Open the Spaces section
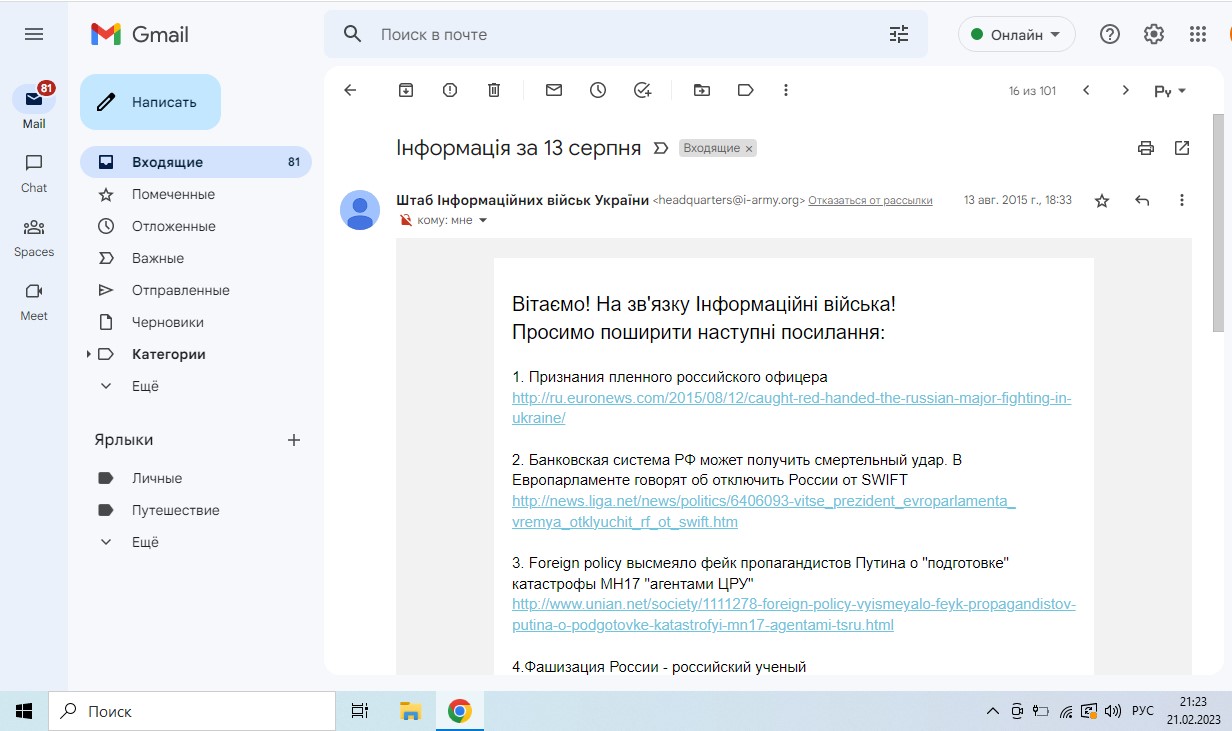 [34, 236]
